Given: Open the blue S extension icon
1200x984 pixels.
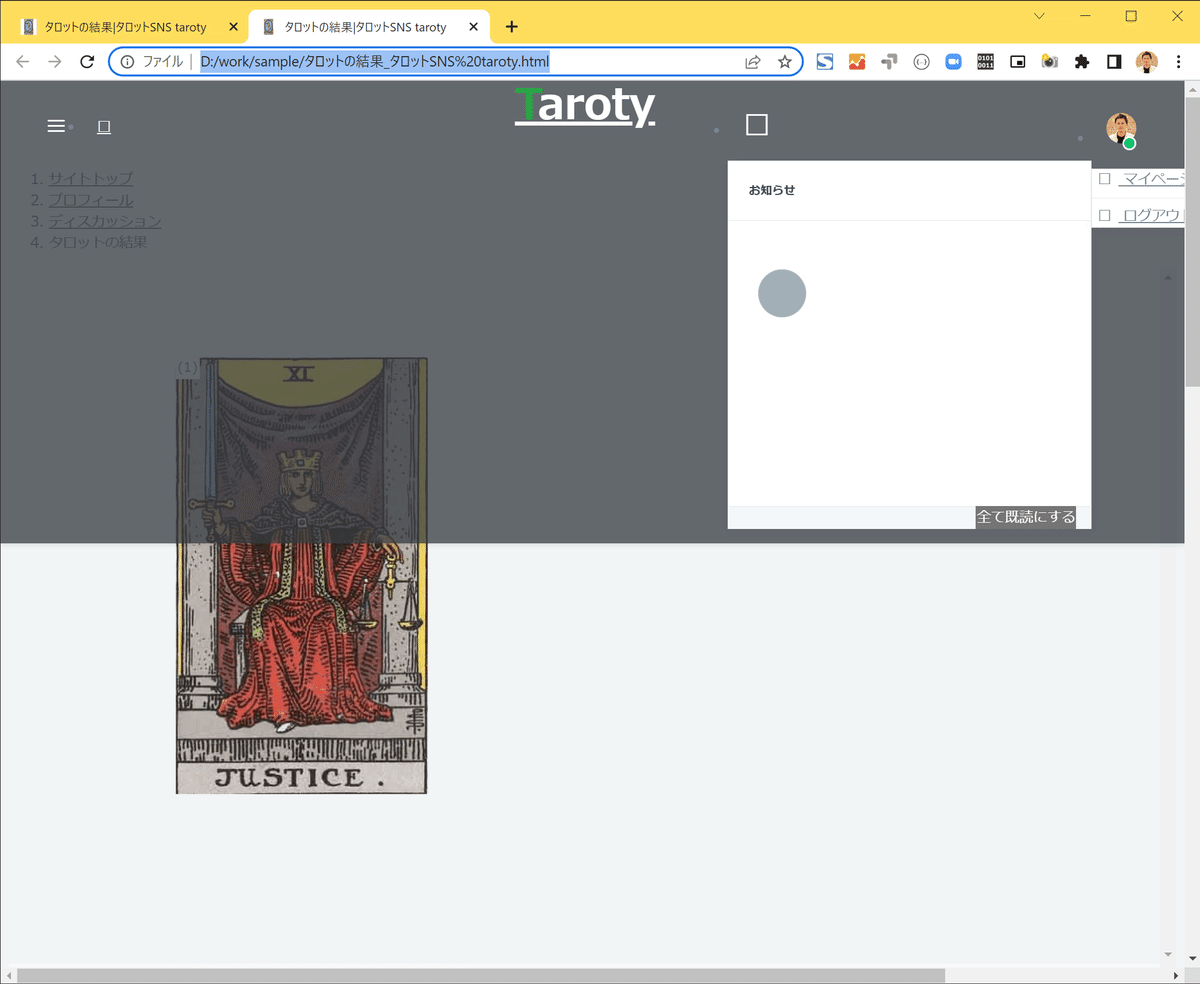Looking at the screenshot, I should 825,62.
